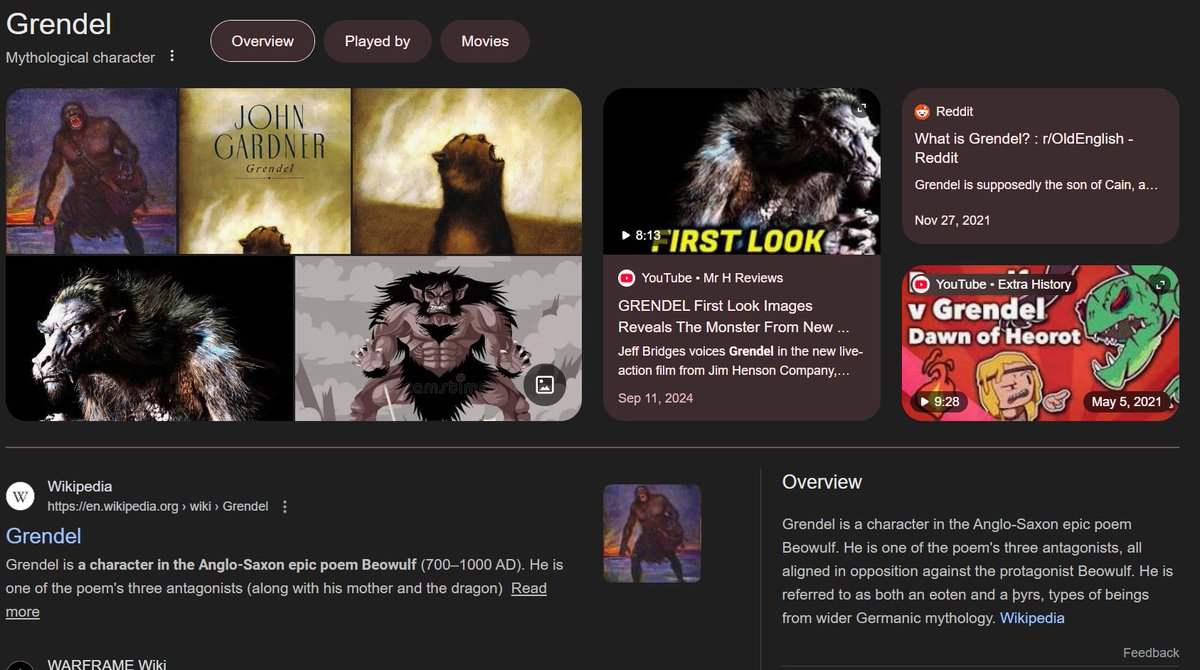Viewport: 1200px width, 670px height.
Task: Open the Movies tab
Action: click(x=485, y=41)
